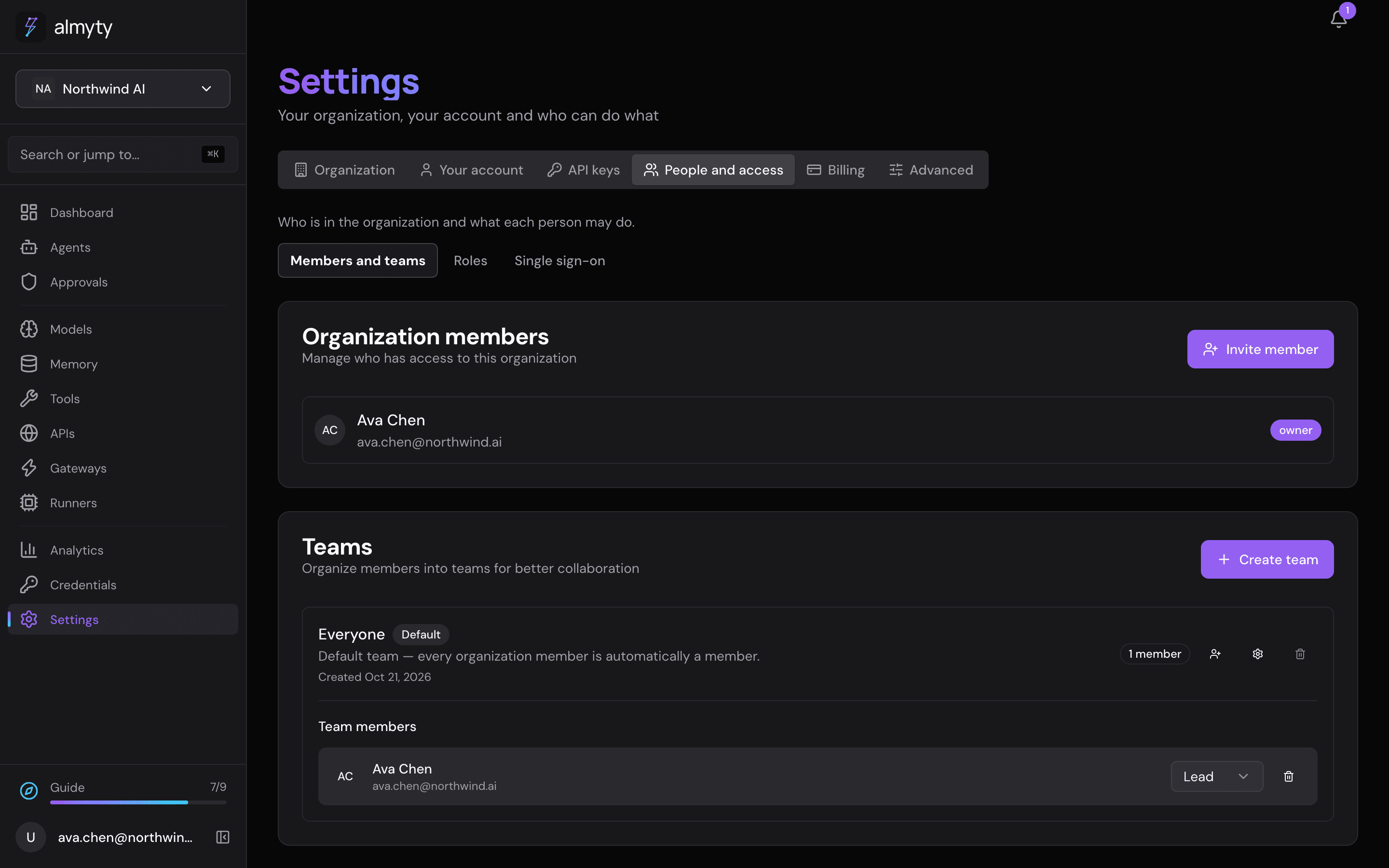The height and width of the screenshot is (868, 1389).
Task: Select the People and access tab
Action: click(x=713, y=170)
